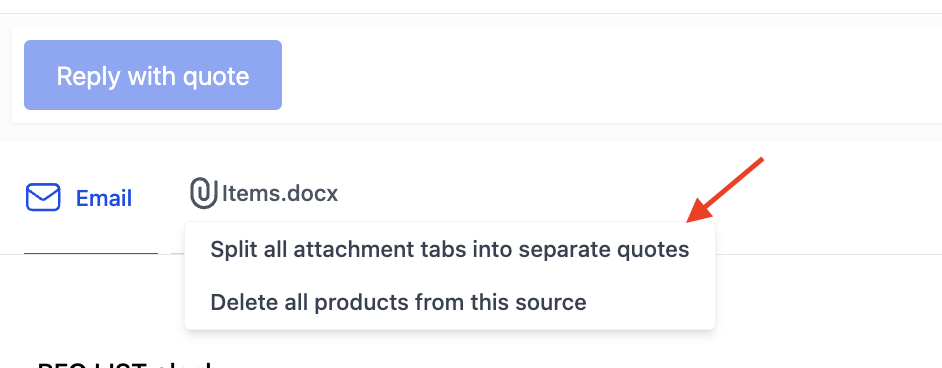Select the envelope icon beside Email
The width and height of the screenshot is (942, 368).
click(43, 198)
